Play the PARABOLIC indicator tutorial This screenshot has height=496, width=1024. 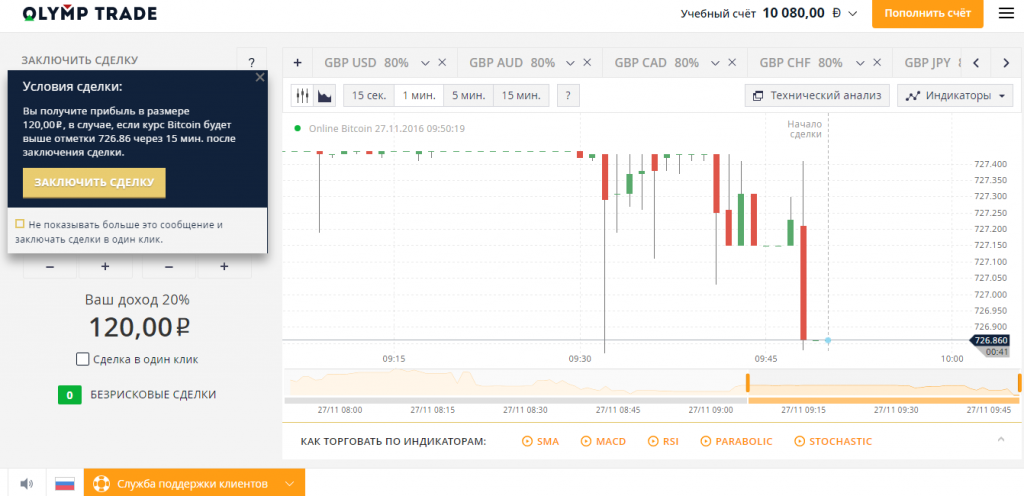click(x=736, y=441)
